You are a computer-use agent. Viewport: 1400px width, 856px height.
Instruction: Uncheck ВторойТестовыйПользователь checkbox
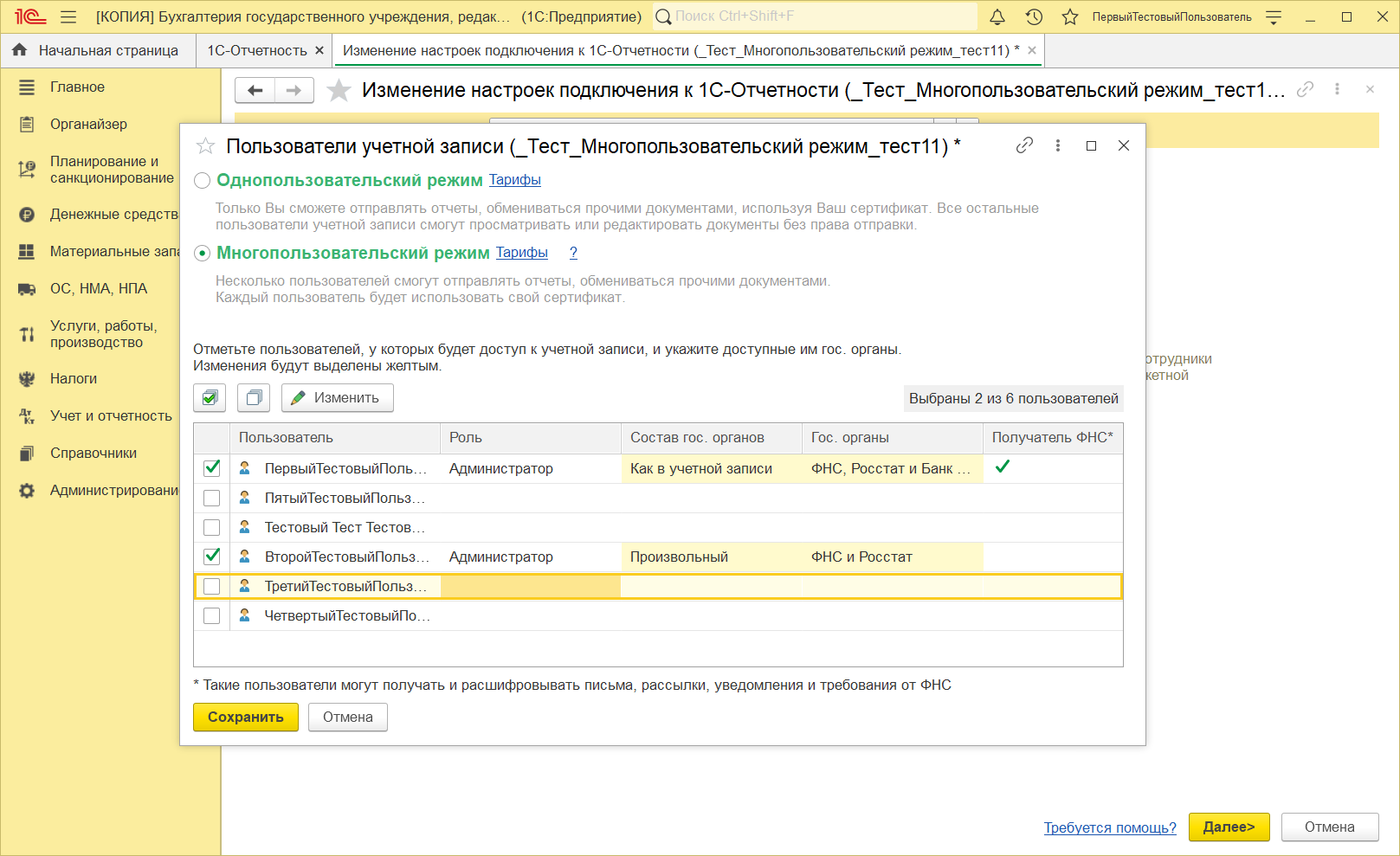click(211, 557)
